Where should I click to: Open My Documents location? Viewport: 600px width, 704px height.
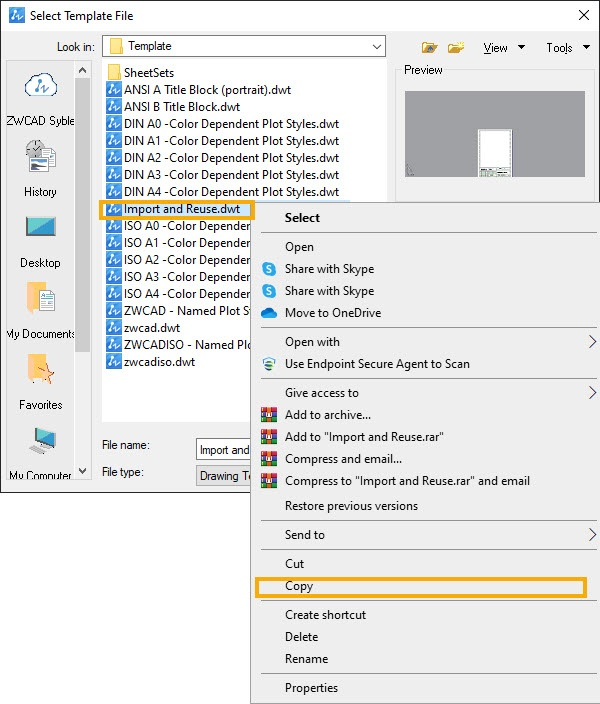click(40, 310)
